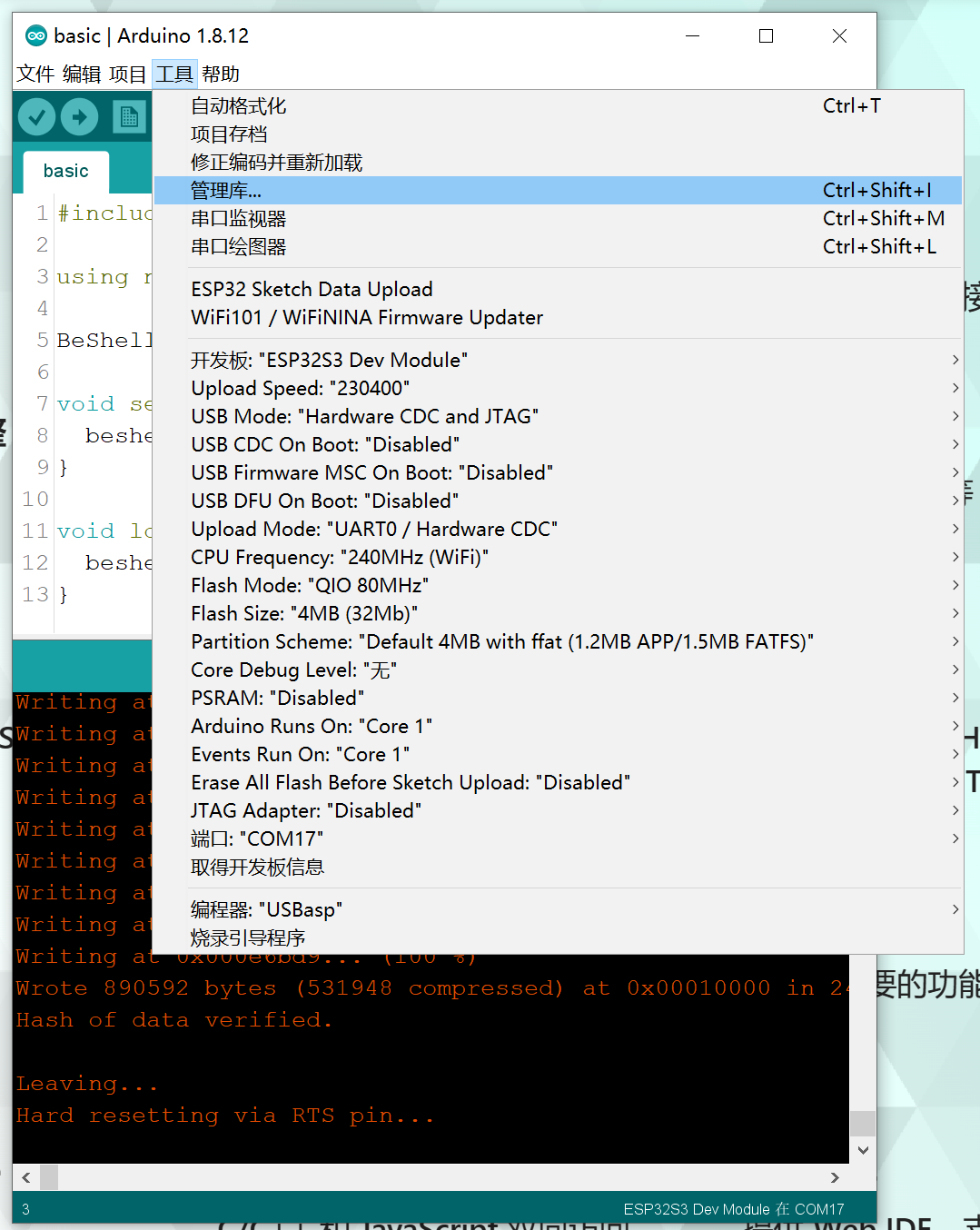The height and width of the screenshot is (1230, 980).
Task: Select ESP32 Sketch Data Upload
Action: point(558,289)
